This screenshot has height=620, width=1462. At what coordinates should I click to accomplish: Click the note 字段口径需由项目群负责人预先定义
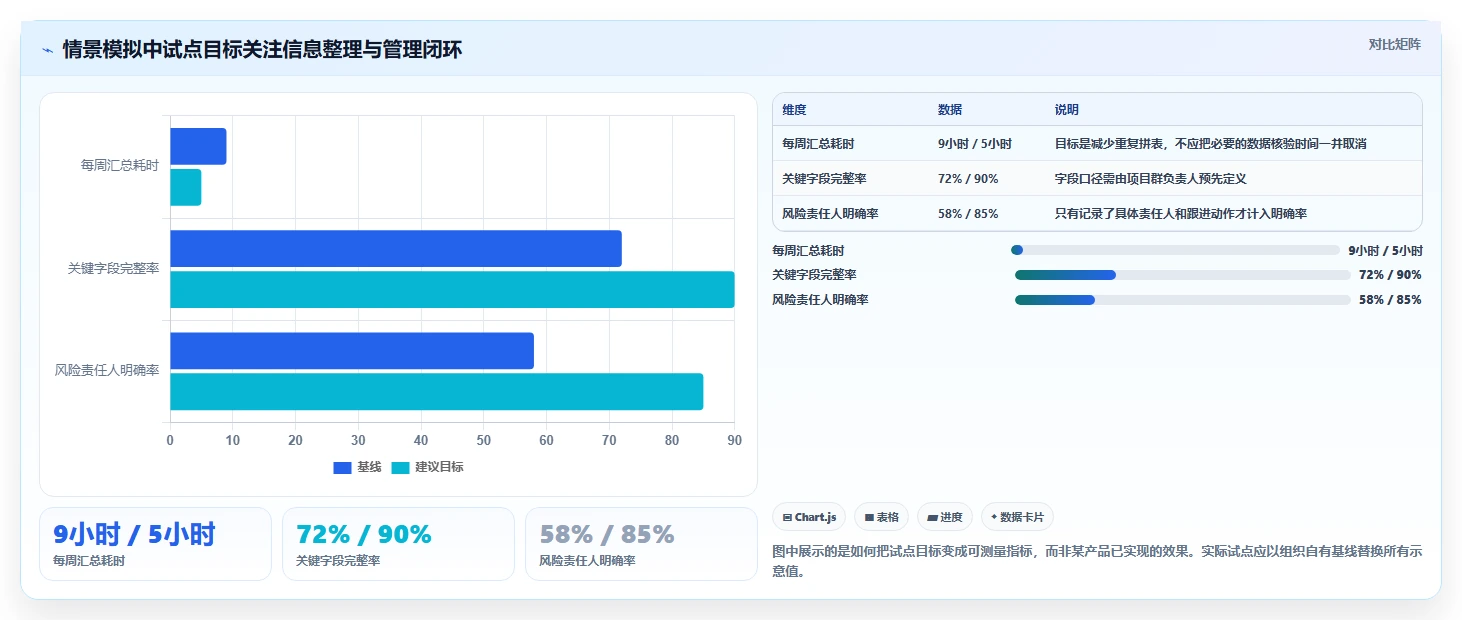(x=1151, y=179)
